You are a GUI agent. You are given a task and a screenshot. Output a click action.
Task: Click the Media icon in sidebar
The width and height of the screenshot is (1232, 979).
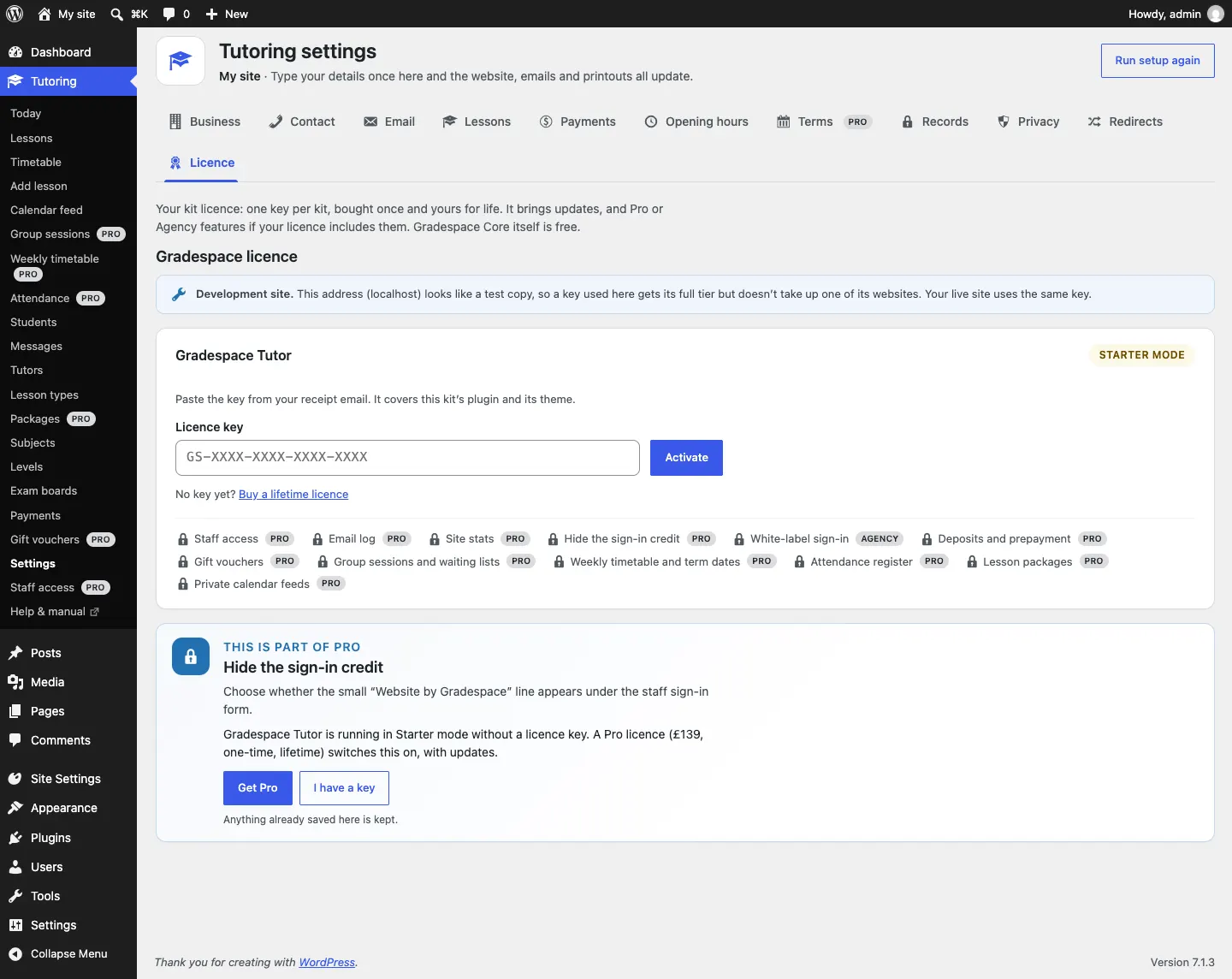pos(15,682)
